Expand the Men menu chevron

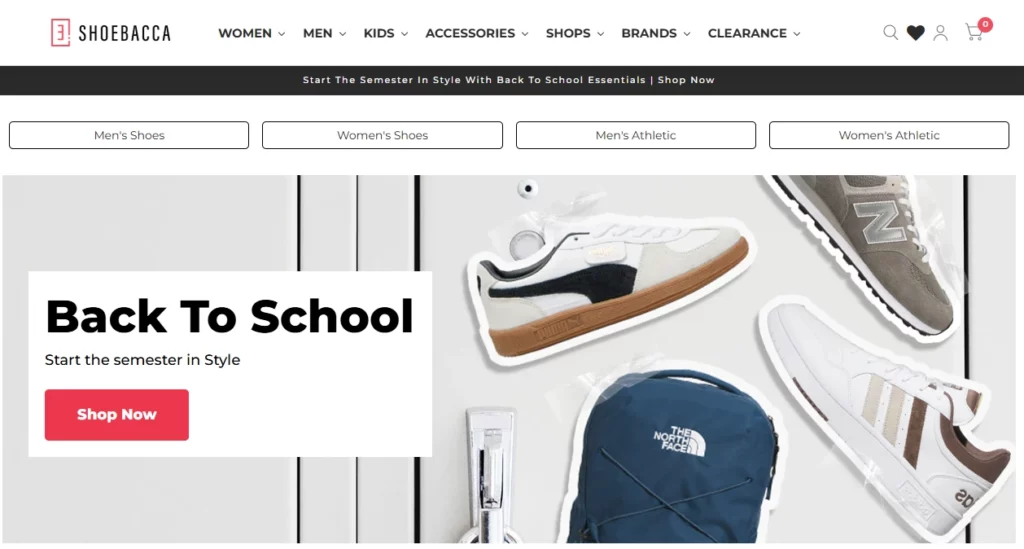342,34
